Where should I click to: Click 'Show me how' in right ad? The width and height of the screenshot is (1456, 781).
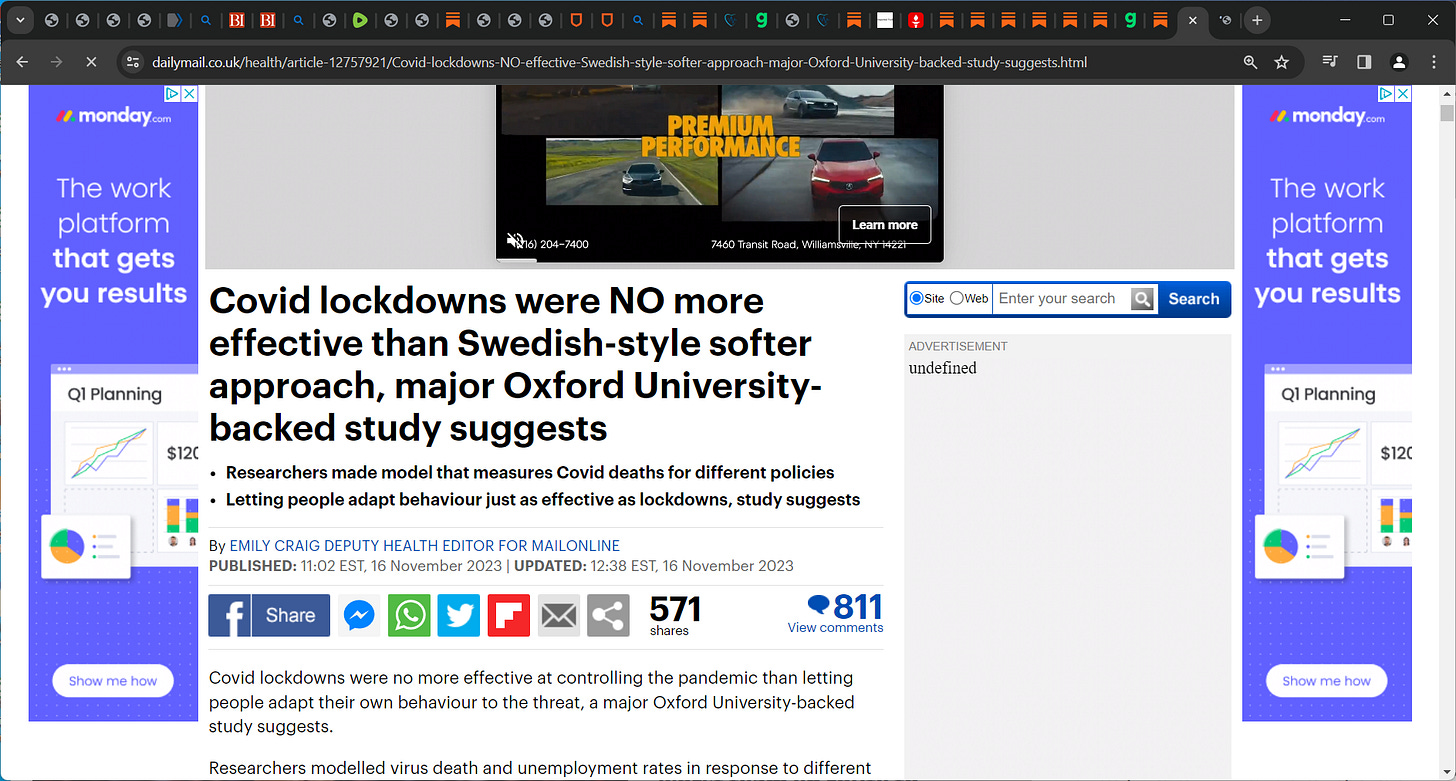coord(1327,681)
